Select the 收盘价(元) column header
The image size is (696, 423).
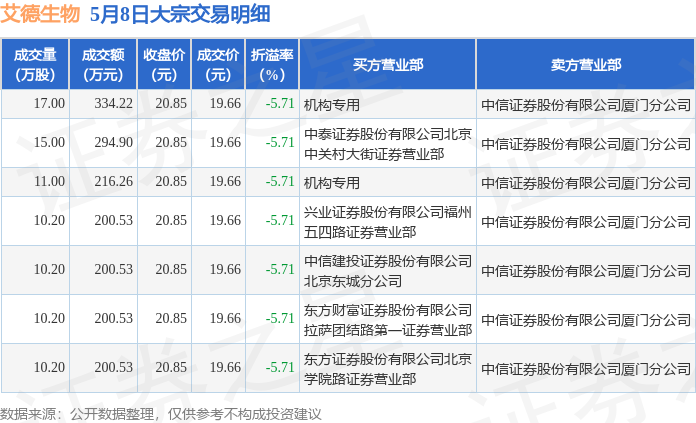164,64
